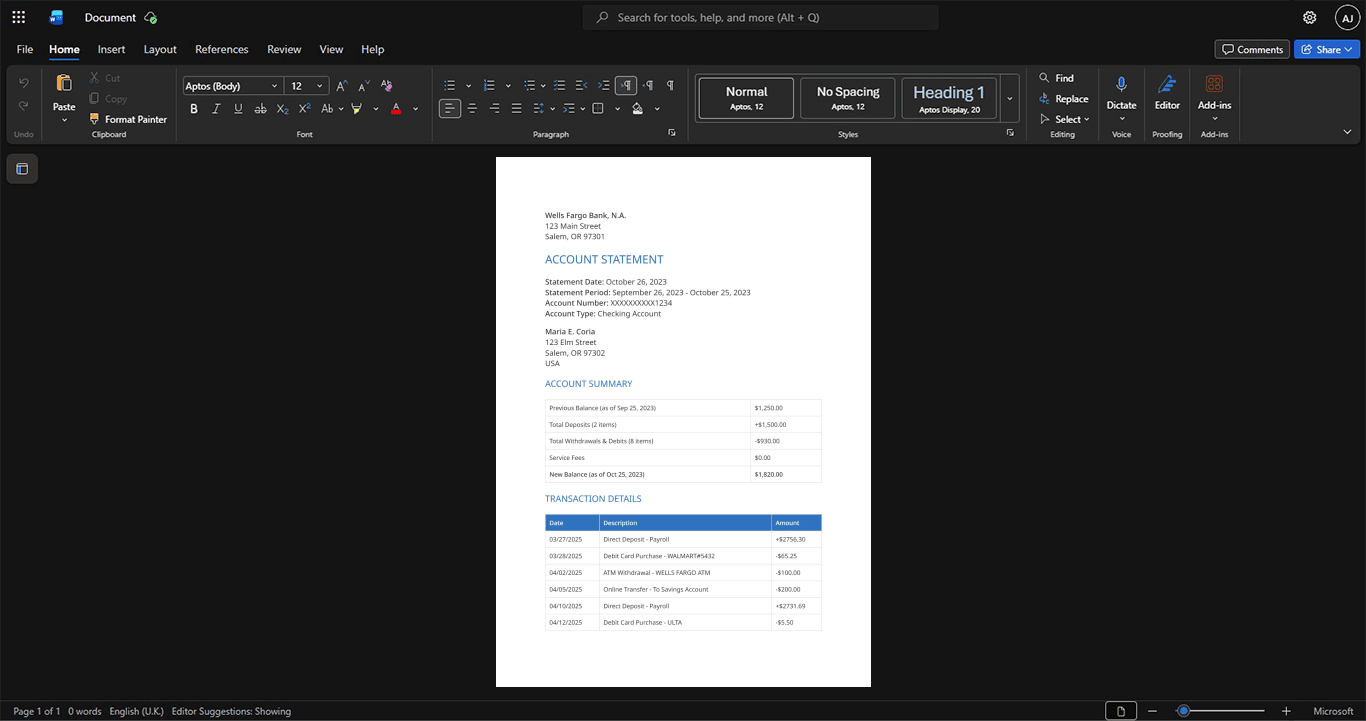Toggle italic formatting
Image resolution: width=1366 pixels, height=721 pixels.
pyautogui.click(x=216, y=108)
